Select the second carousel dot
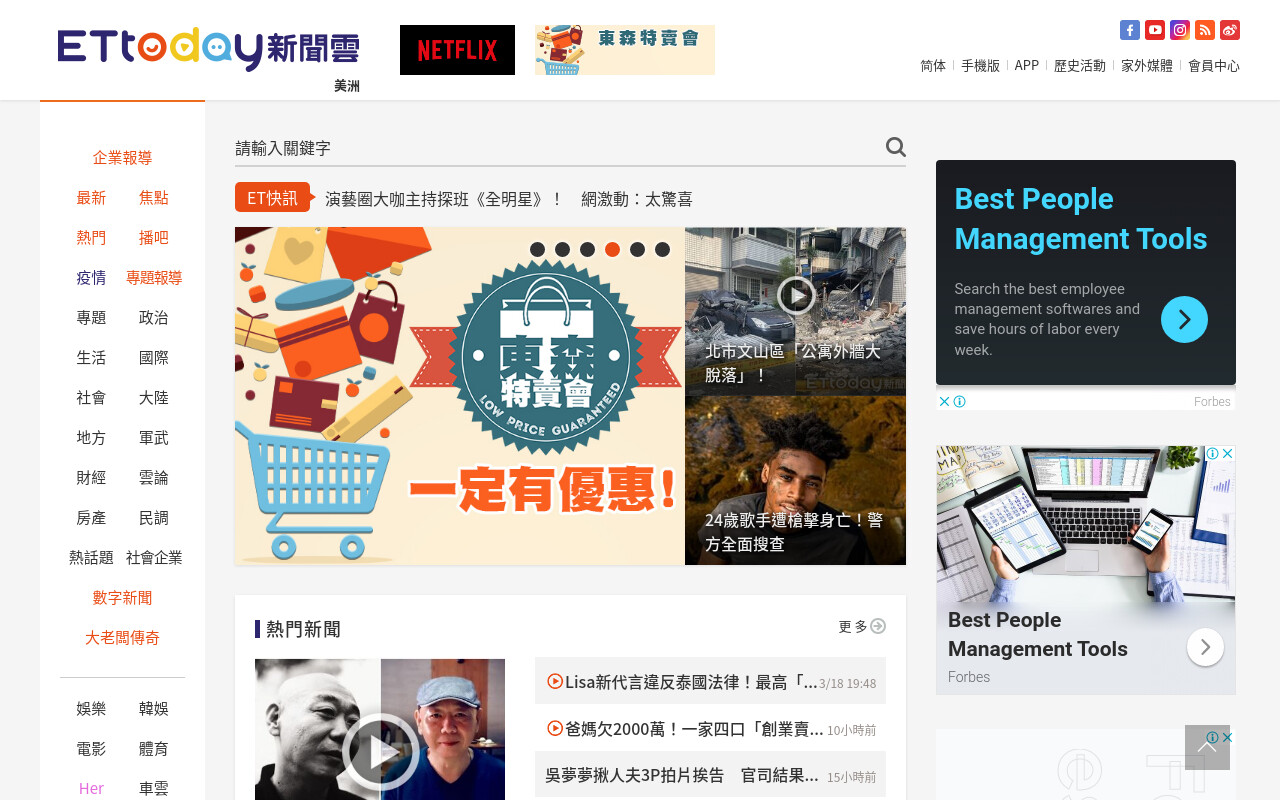Viewport: 1280px width, 800px height. pyautogui.click(x=562, y=249)
